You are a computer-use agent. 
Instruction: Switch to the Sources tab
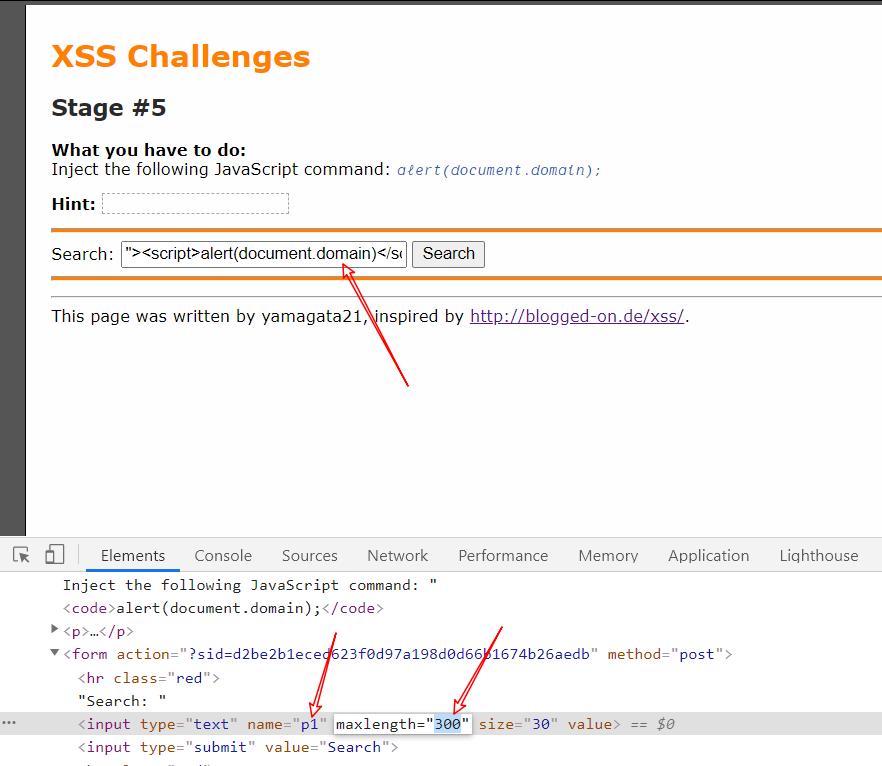(309, 556)
